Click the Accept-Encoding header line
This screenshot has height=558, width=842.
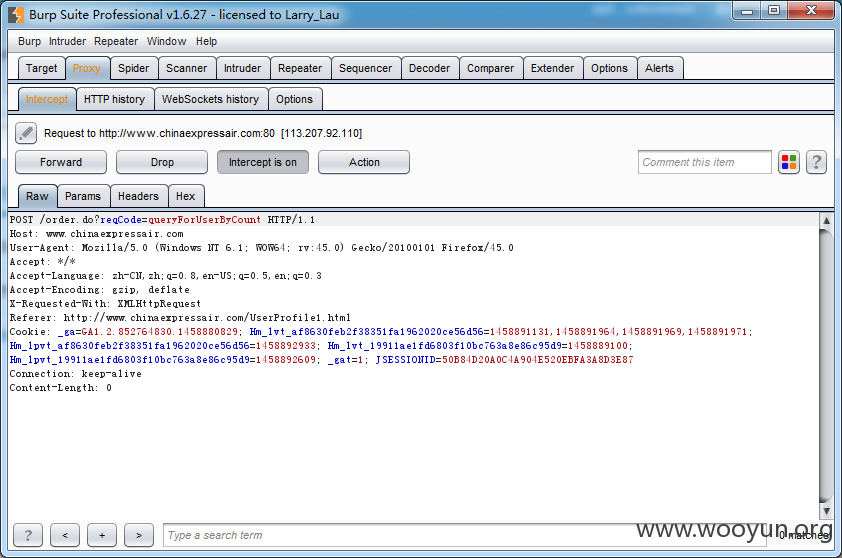pyautogui.click(x=99, y=289)
